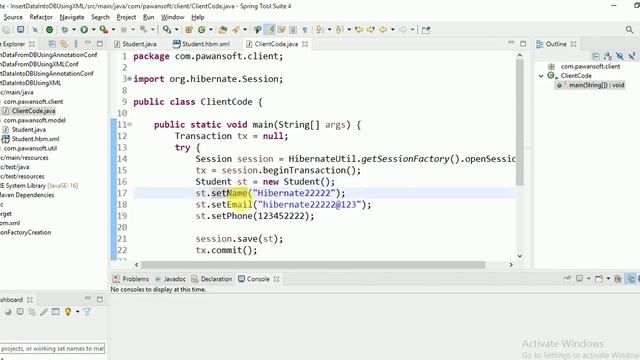640x360 pixels.
Task: Switch to the Problems tab
Action: tap(131, 279)
